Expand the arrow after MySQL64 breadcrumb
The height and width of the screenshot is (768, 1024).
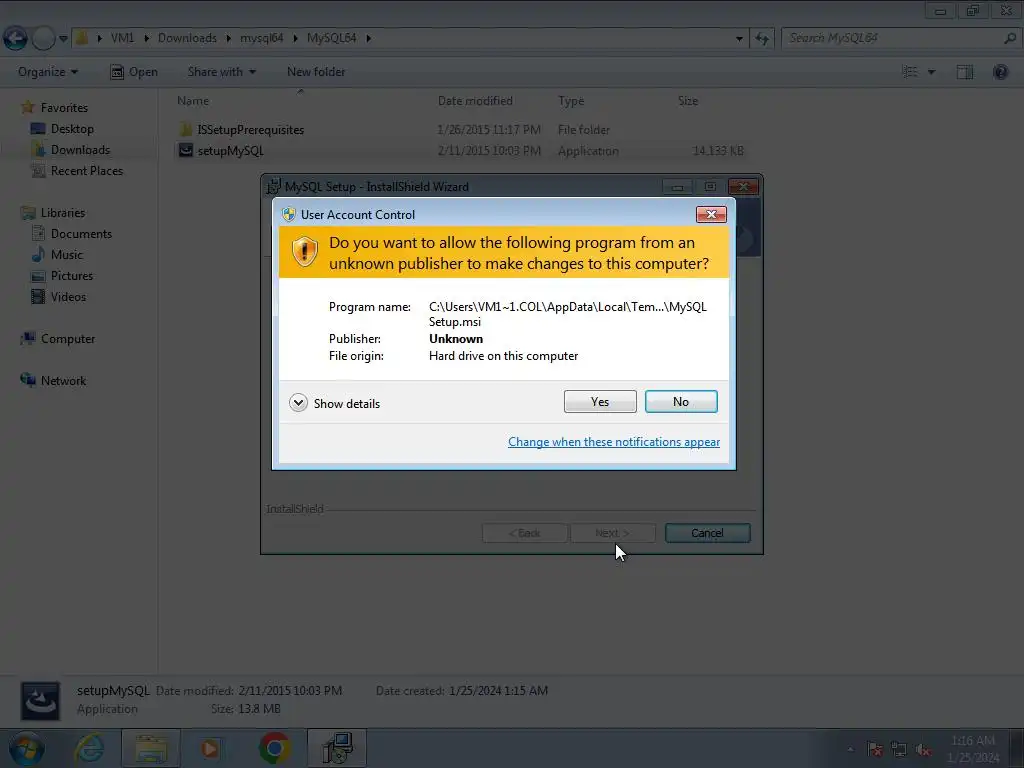369,39
